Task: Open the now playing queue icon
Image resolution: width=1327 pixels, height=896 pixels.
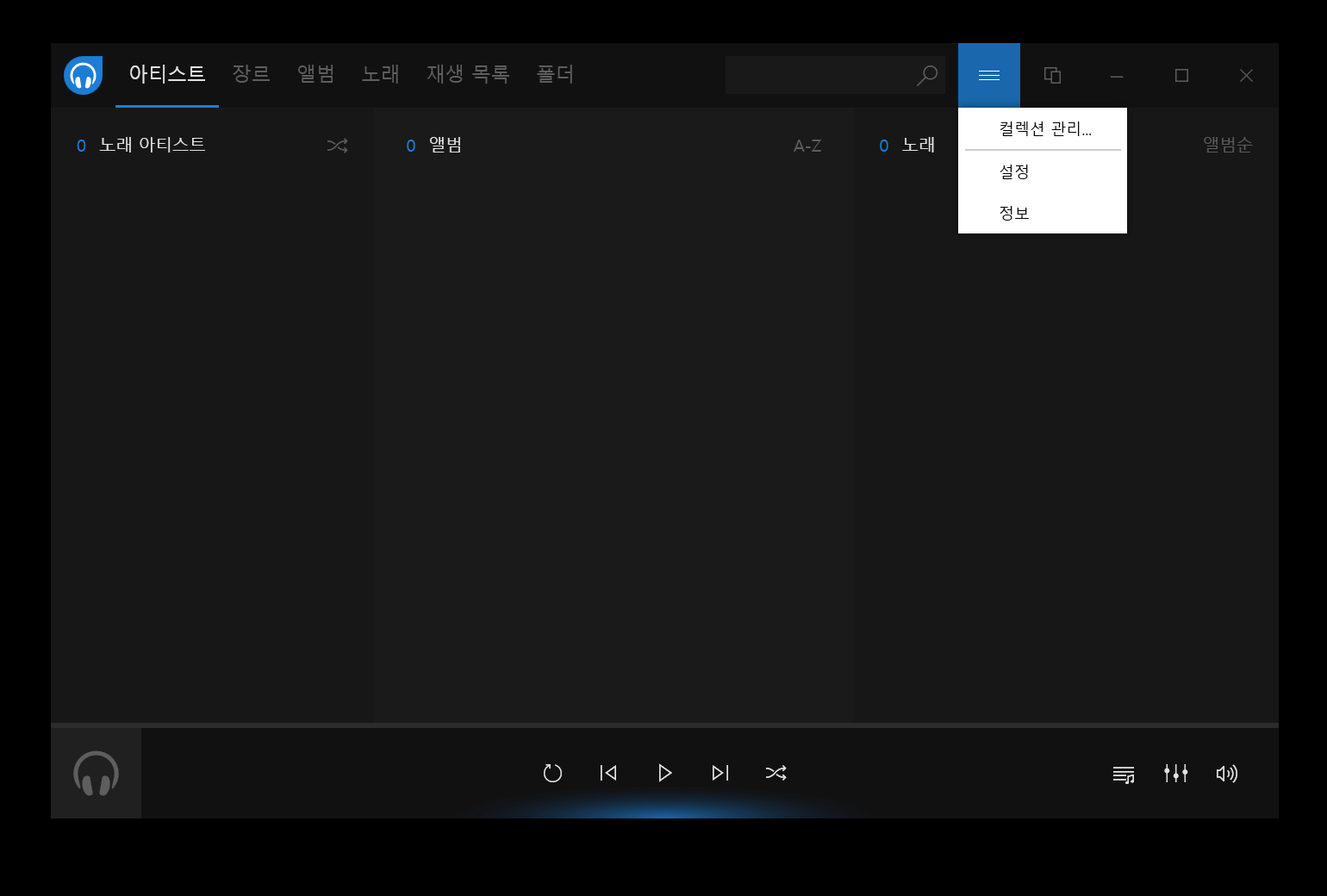Action: click(1124, 774)
